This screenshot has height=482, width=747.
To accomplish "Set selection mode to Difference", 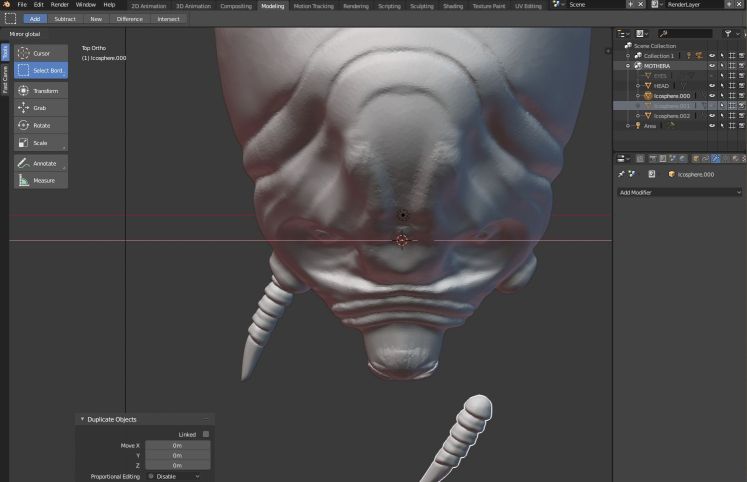I will tap(130, 19).
